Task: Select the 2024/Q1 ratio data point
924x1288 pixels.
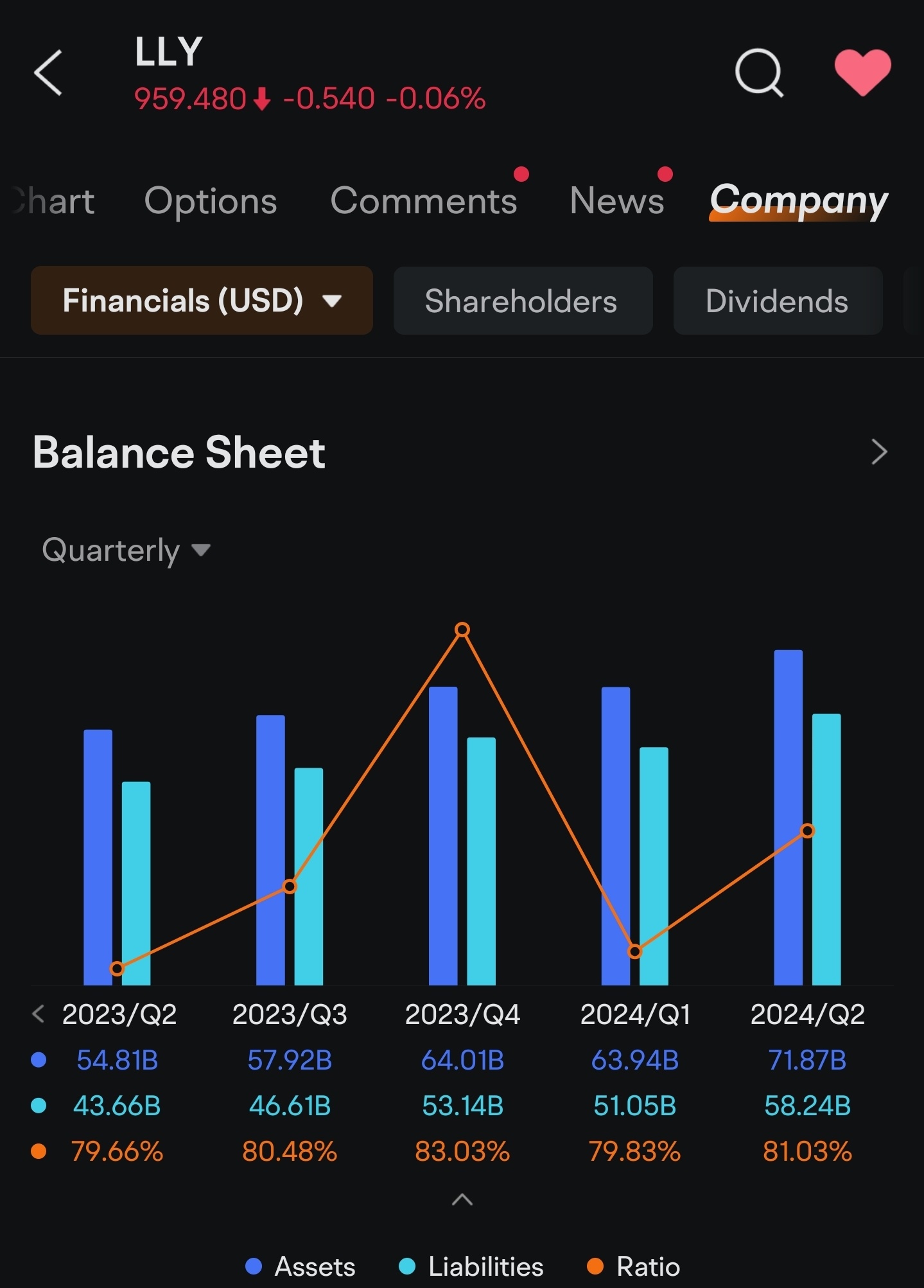Action: coord(634,951)
